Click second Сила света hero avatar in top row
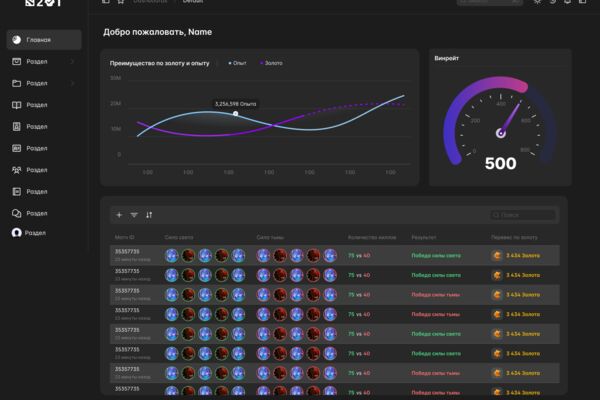 (188, 255)
